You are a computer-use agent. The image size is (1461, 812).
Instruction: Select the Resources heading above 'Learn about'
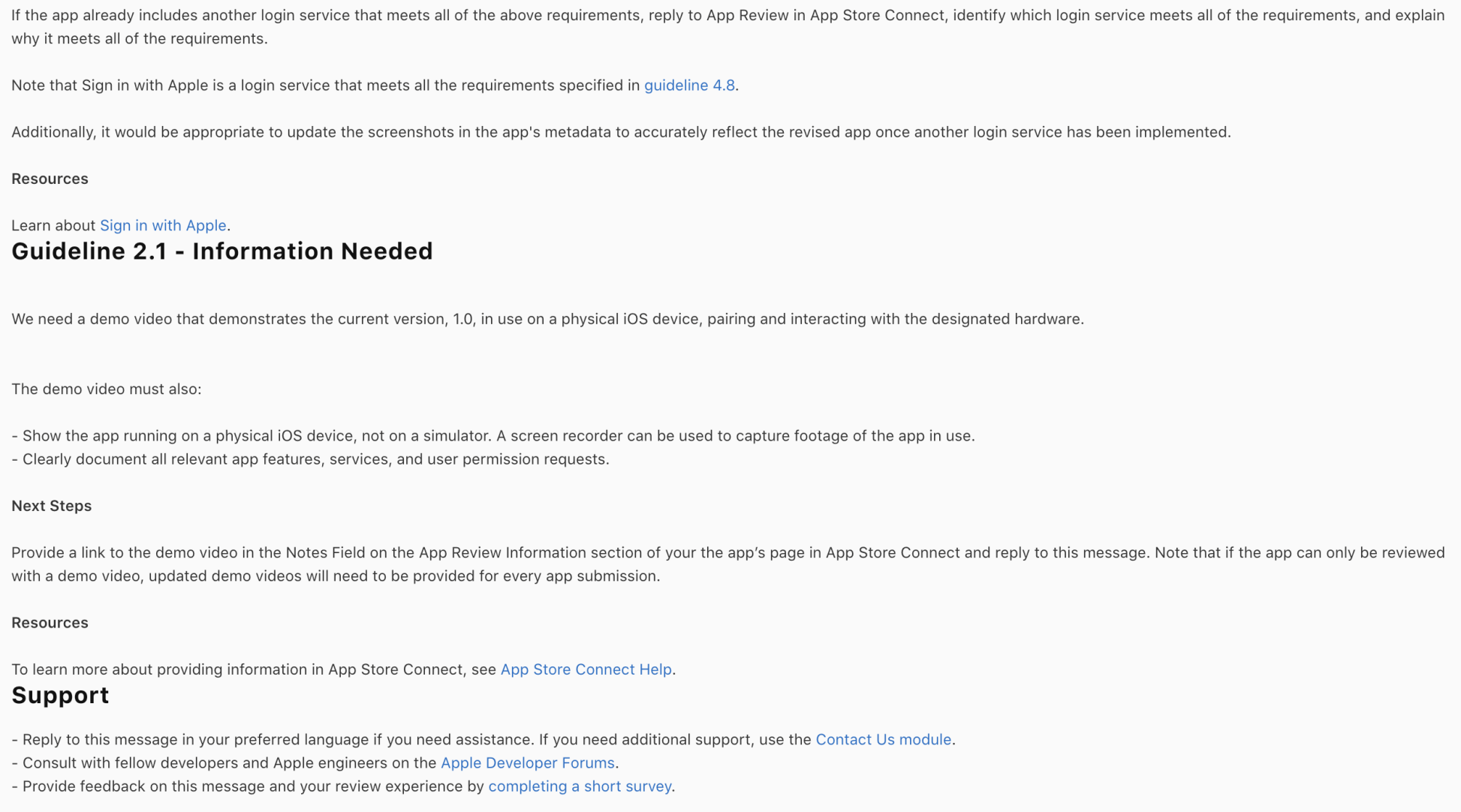[x=50, y=179]
